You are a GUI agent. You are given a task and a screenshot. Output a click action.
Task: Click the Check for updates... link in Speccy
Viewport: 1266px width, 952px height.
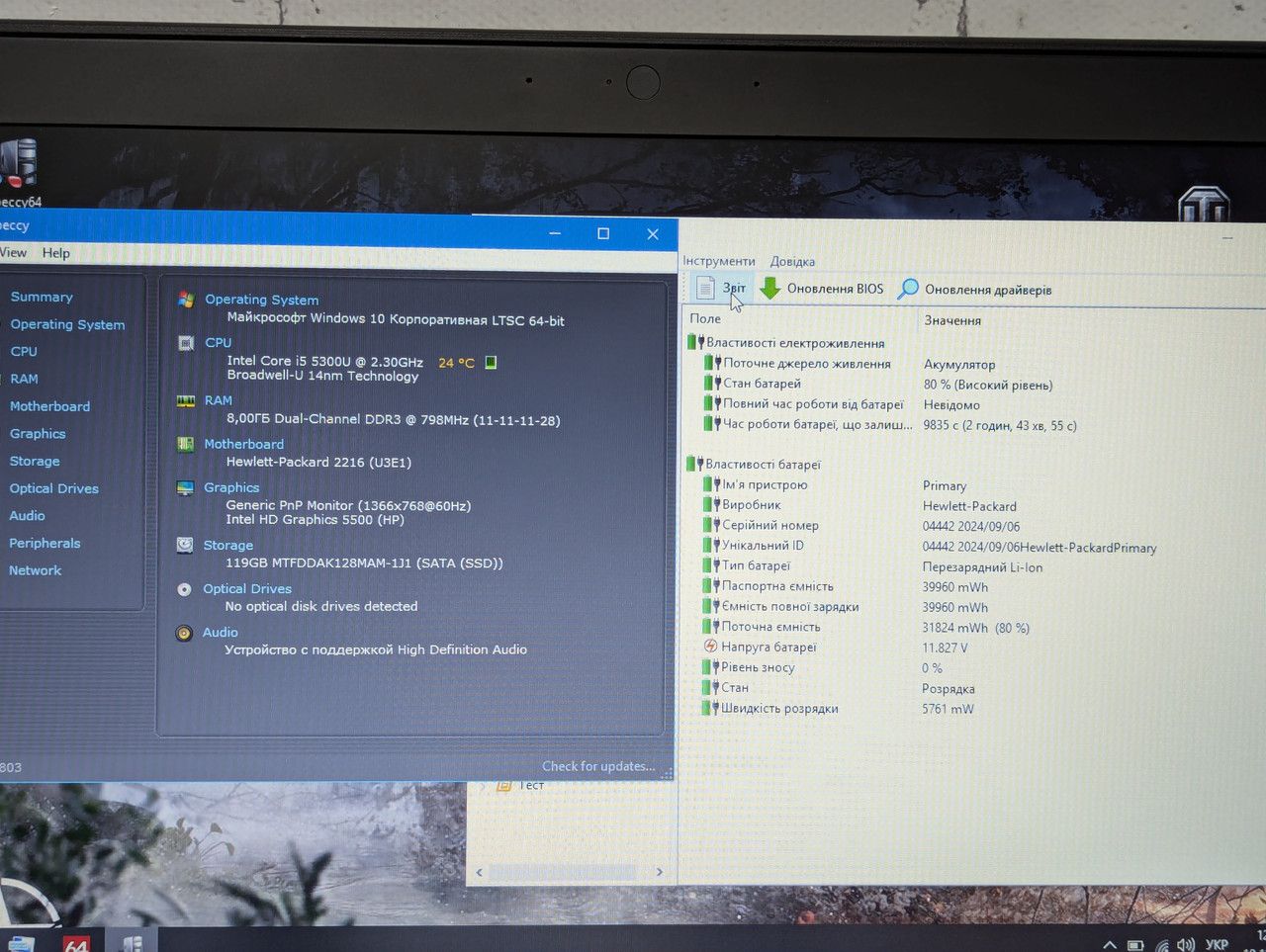[598, 766]
